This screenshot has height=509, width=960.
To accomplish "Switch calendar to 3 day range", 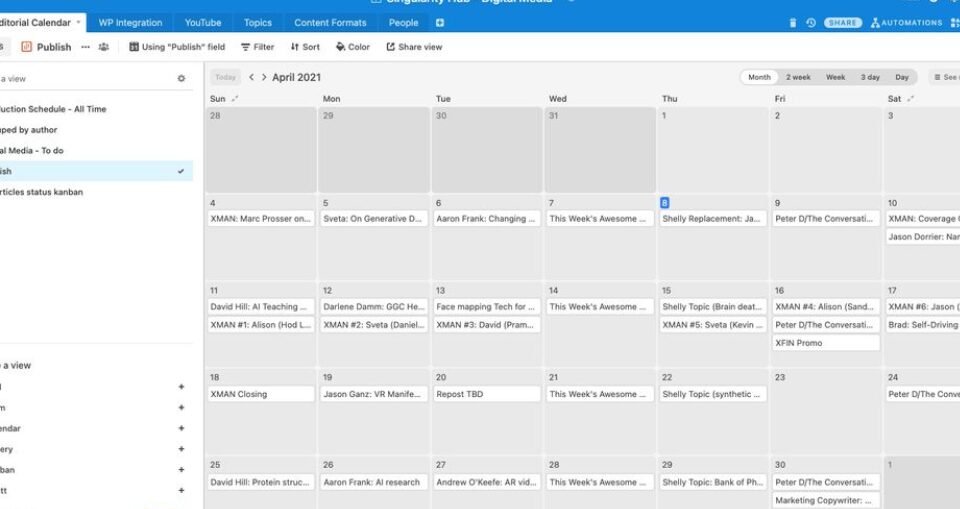I will pos(870,77).
